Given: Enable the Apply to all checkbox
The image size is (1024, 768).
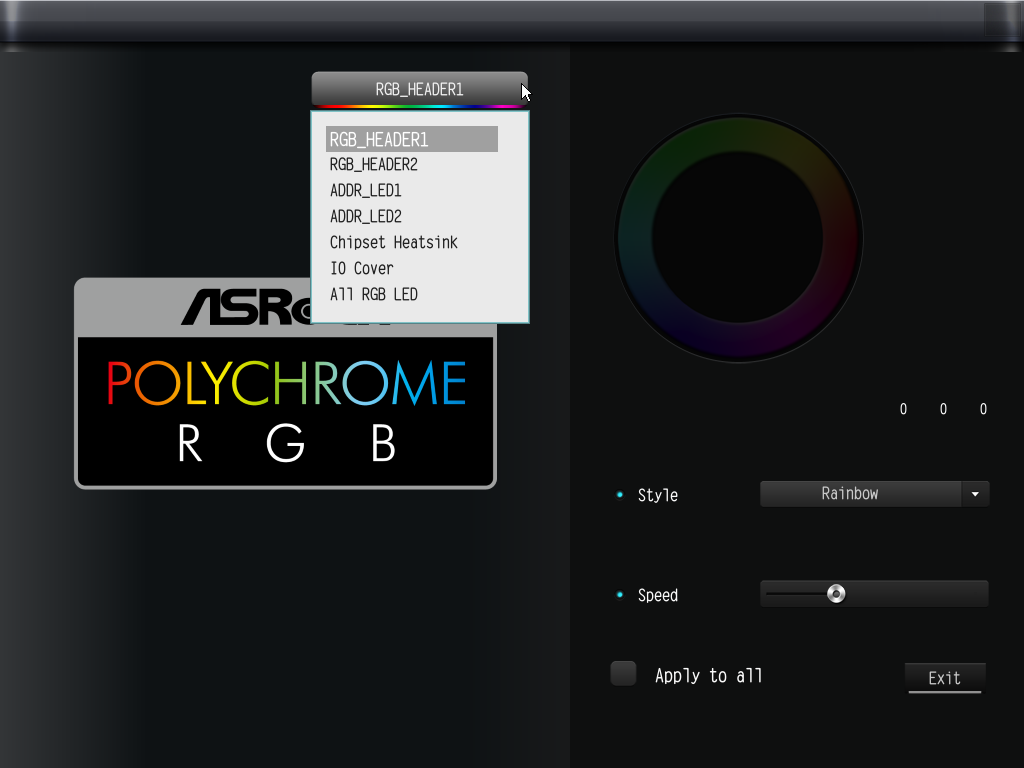Looking at the screenshot, I should tap(623, 673).
